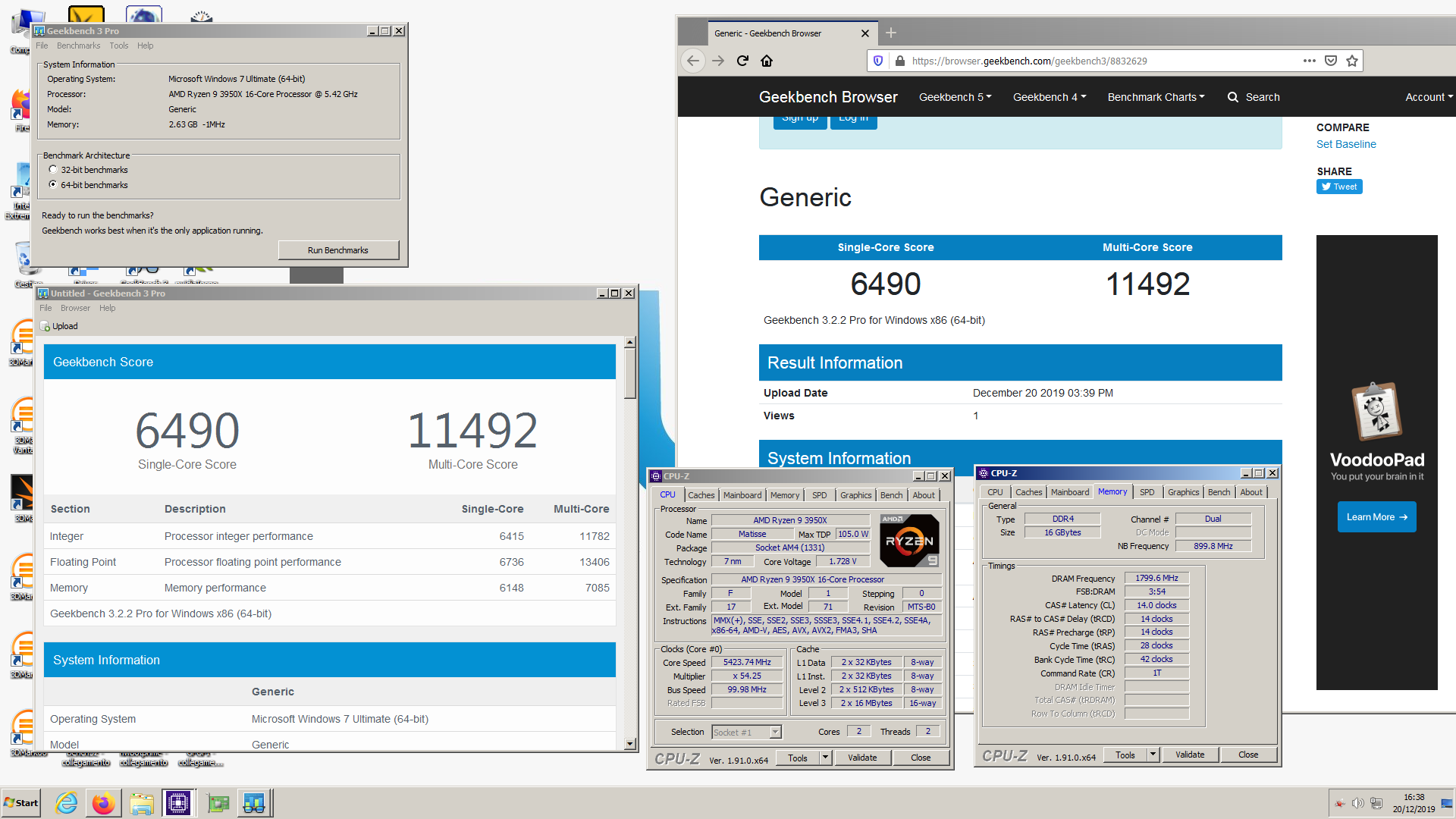
Task: Expand the Geekbench 5 dropdown menu
Action: (x=955, y=97)
